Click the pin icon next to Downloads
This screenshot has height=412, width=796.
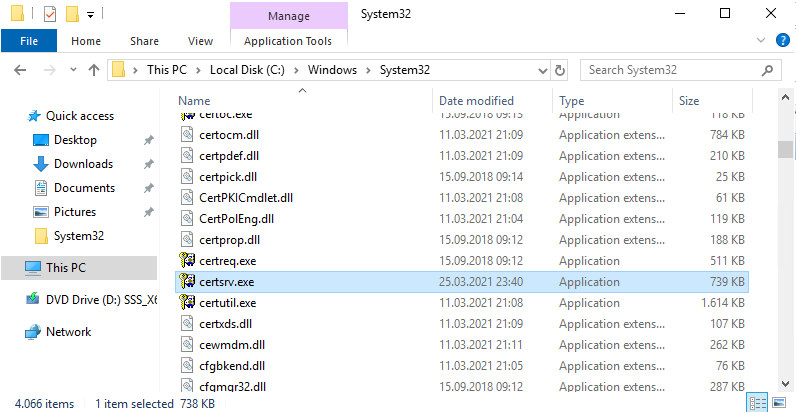tap(148, 164)
